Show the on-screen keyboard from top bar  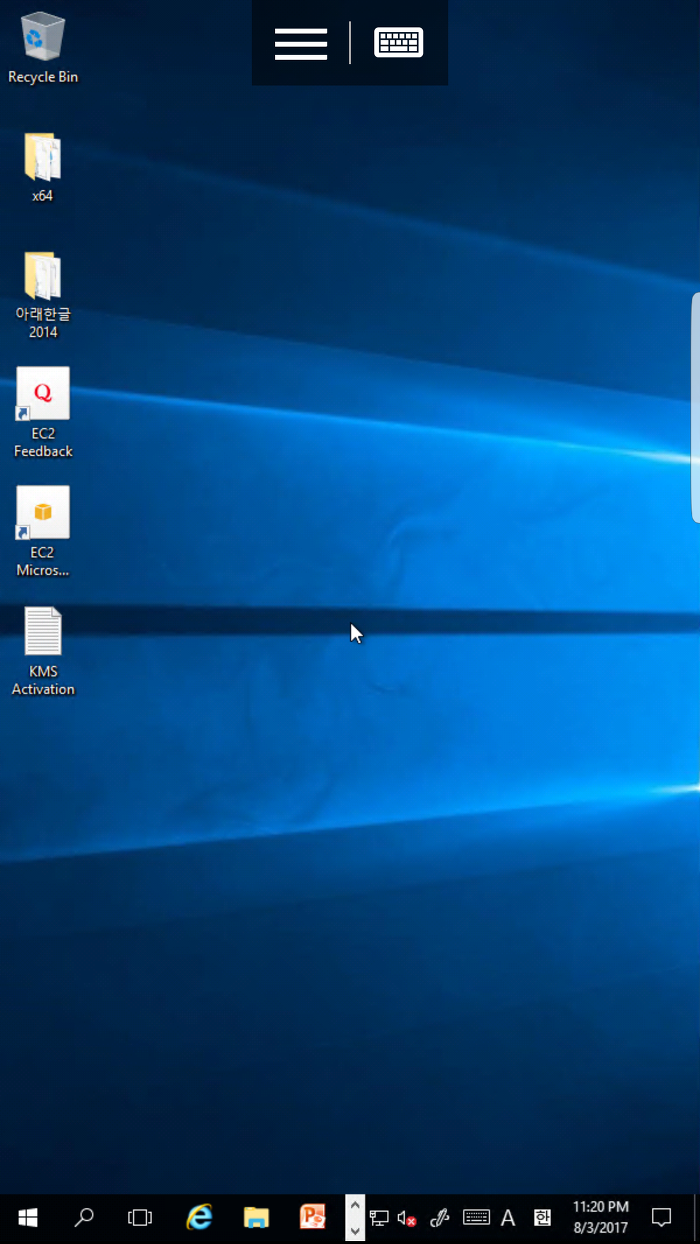[399, 43]
